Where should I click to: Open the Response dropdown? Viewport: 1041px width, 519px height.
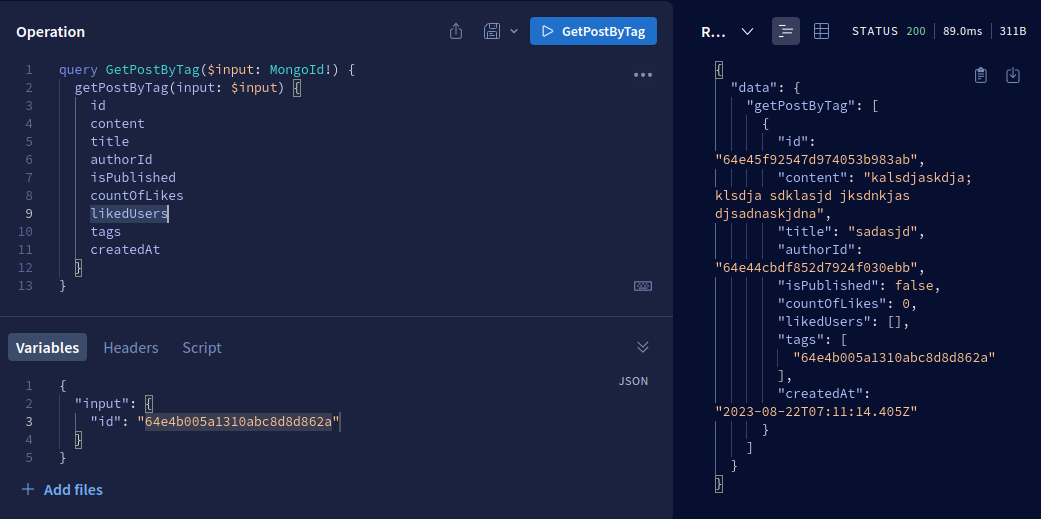point(728,31)
